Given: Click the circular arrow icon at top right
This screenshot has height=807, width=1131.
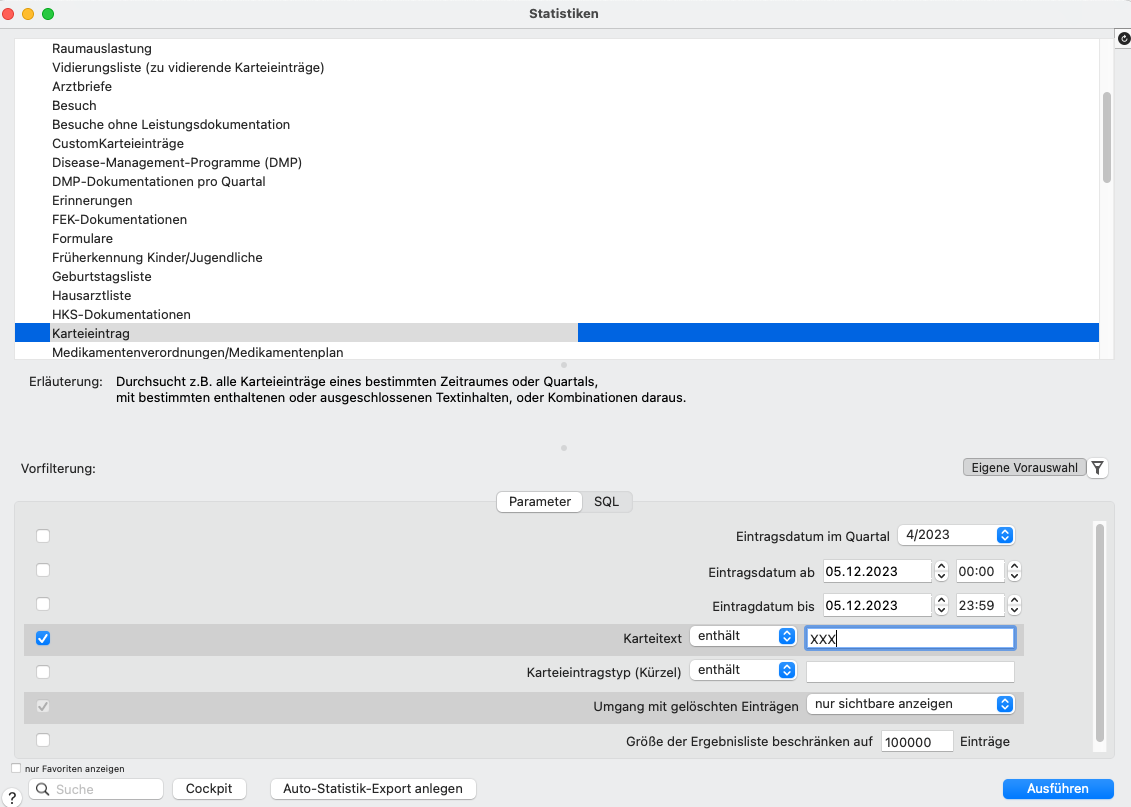Looking at the screenshot, I should [1123, 38].
